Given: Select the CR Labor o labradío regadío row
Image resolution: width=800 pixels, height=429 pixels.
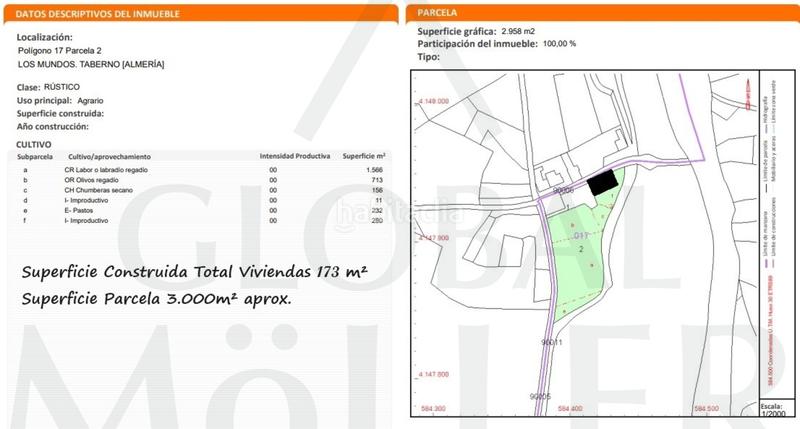Looking at the screenshot, I should coord(105,171).
